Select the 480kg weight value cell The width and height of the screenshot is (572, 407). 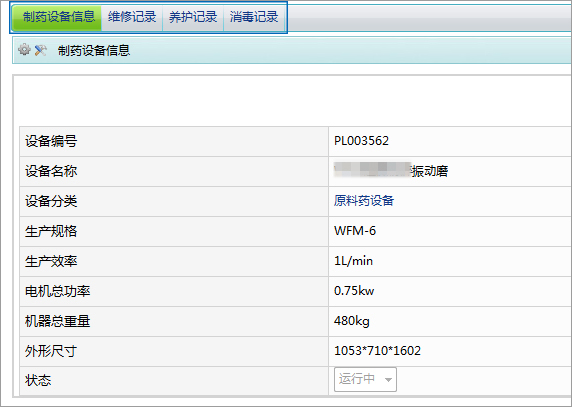point(450,321)
